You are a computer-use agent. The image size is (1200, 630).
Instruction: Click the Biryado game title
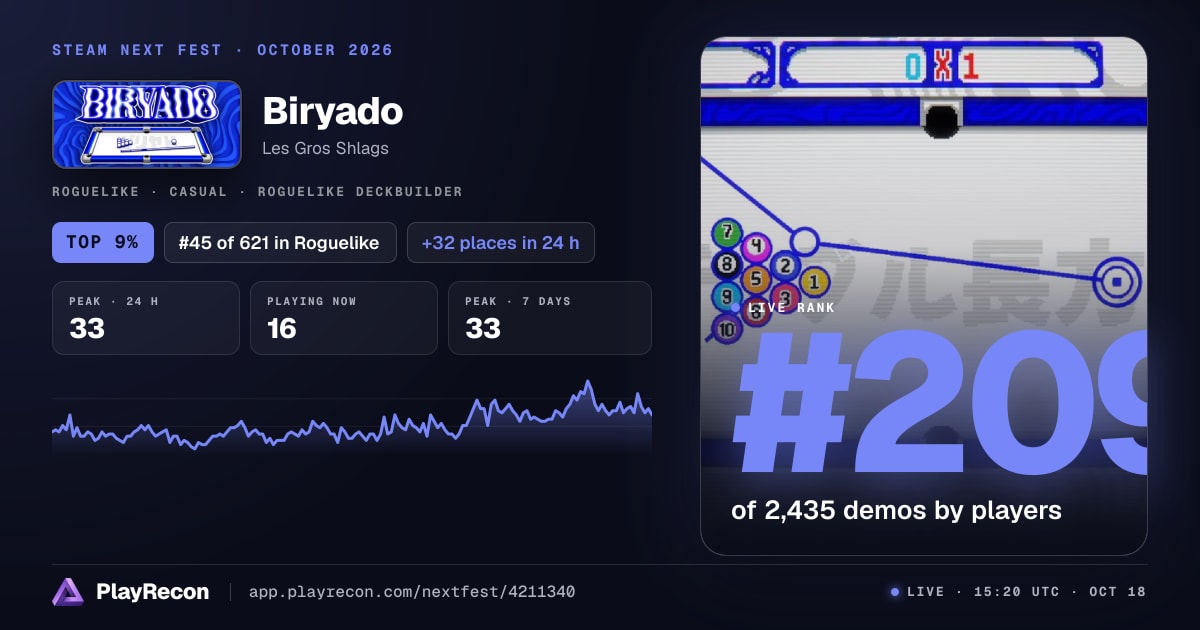point(333,111)
